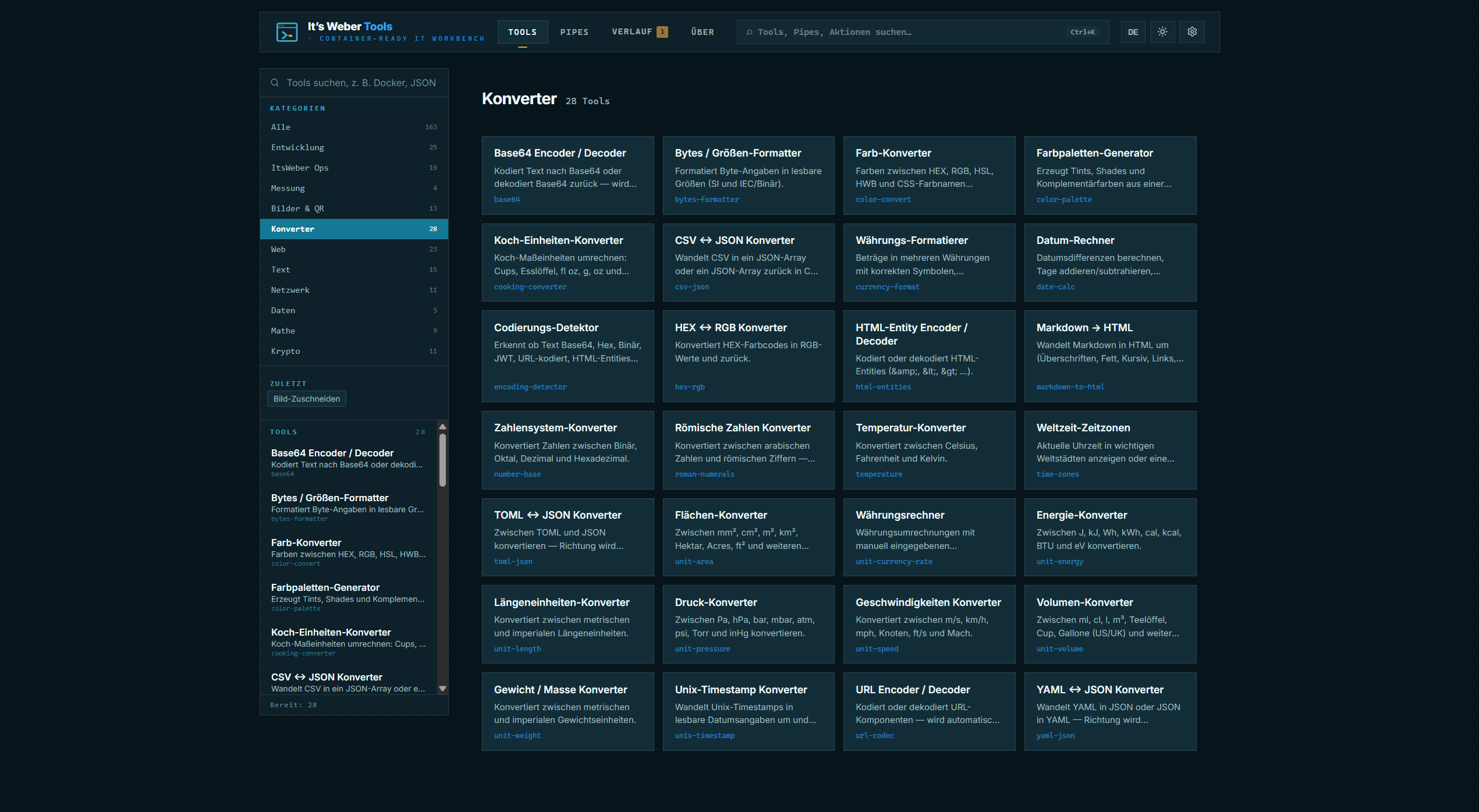Select the Bilder & QR category
The width and height of the screenshot is (1479, 812).
tap(354, 208)
